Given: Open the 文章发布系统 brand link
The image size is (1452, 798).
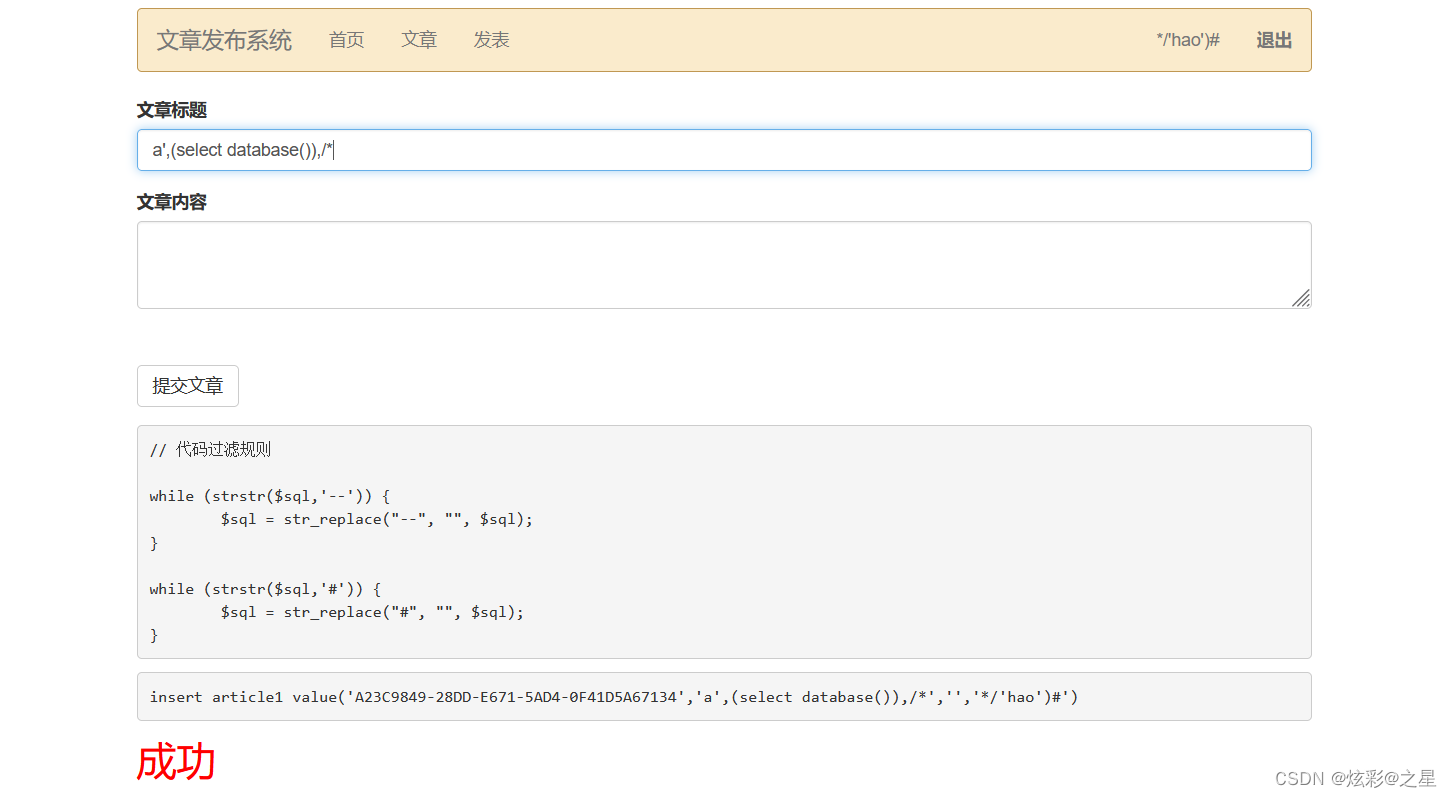Looking at the screenshot, I should 224,40.
